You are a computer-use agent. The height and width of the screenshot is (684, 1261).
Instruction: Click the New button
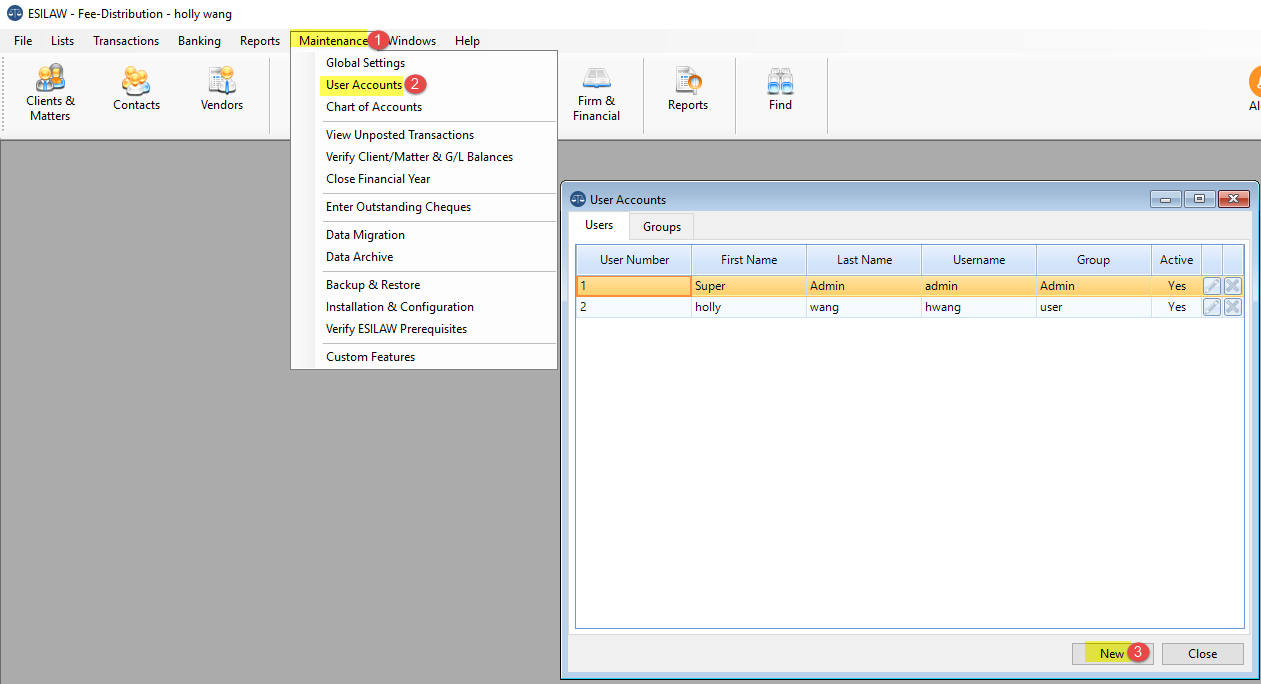tap(1112, 653)
